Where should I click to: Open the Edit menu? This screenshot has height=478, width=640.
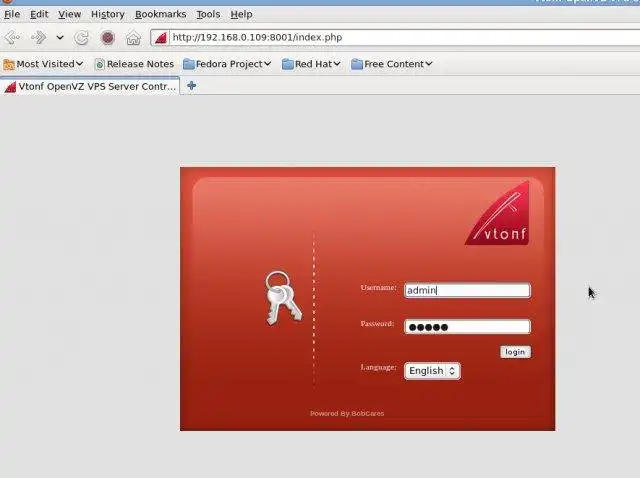39,14
